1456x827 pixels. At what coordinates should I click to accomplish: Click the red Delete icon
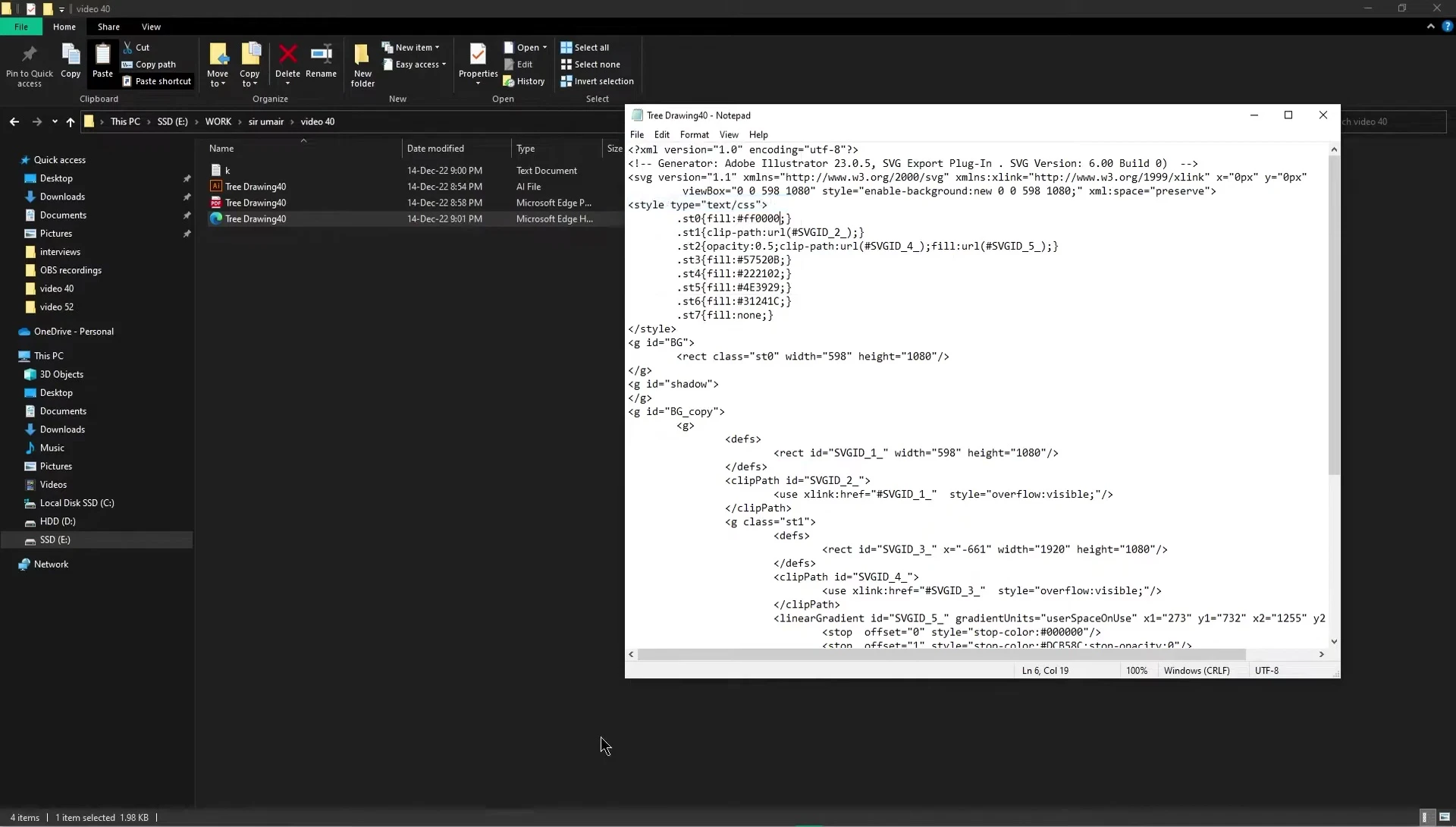[287, 54]
